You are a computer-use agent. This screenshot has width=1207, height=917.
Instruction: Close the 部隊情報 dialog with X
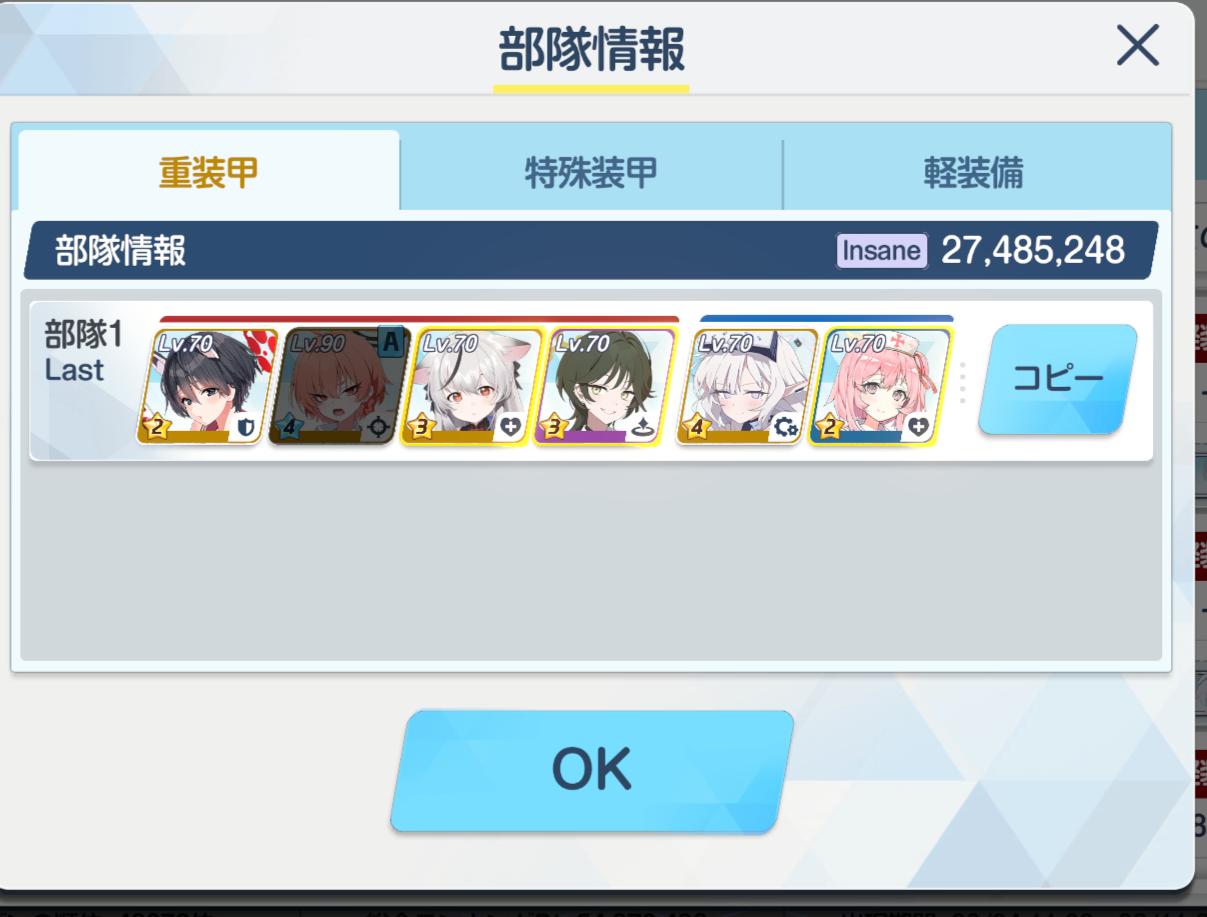click(1137, 46)
